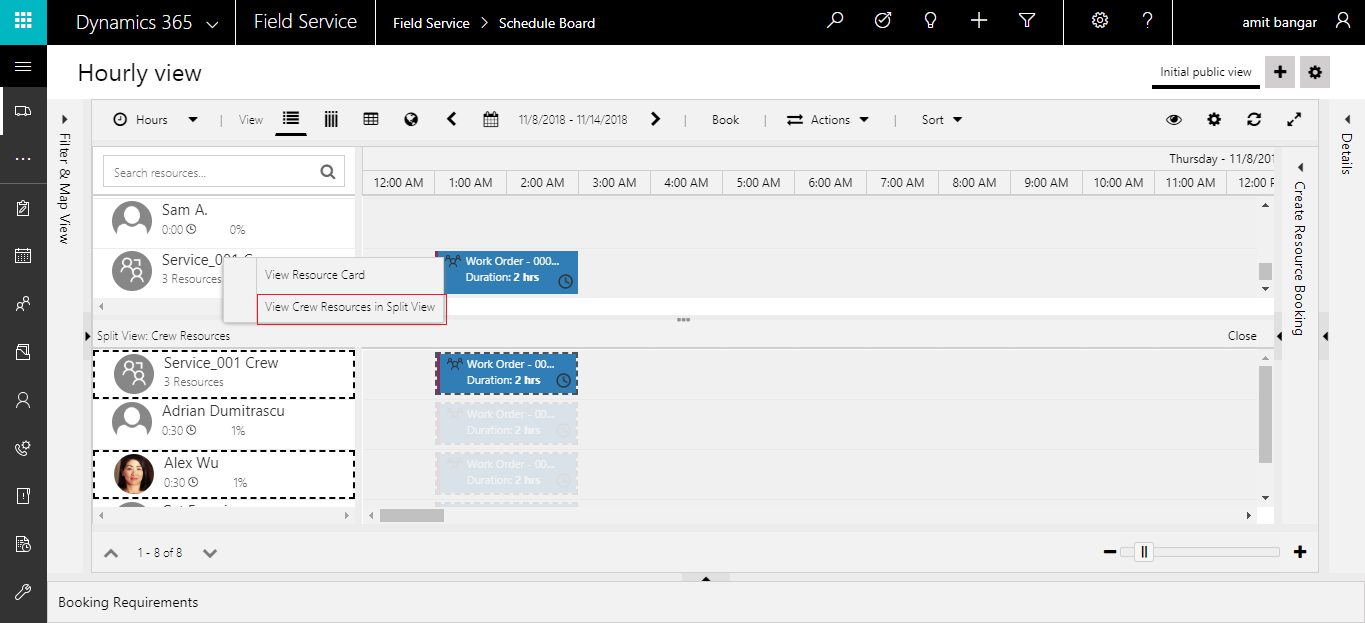The height and width of the screenshot is (623, 1365).
Task: Click the split view vertical scrollbar
Action: point(1265,414)
